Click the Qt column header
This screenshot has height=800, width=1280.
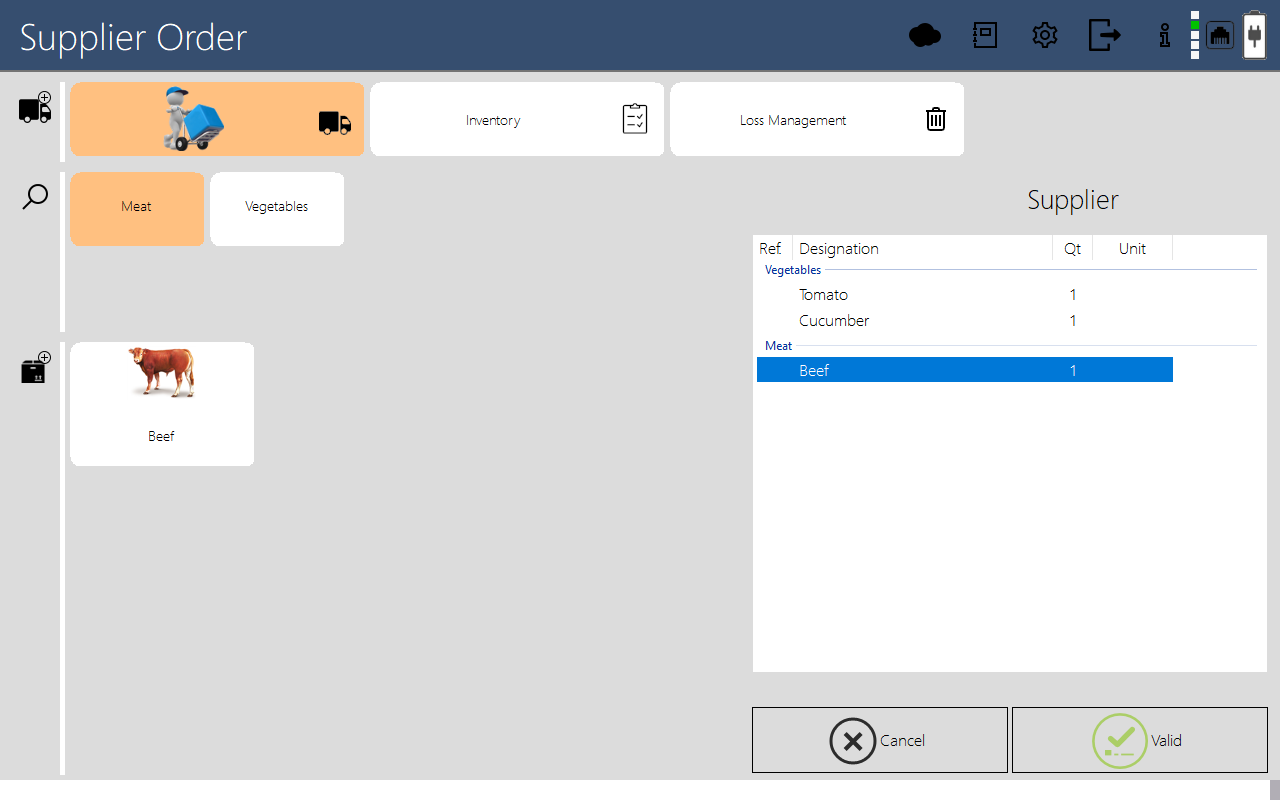[x=1072, y=248]
